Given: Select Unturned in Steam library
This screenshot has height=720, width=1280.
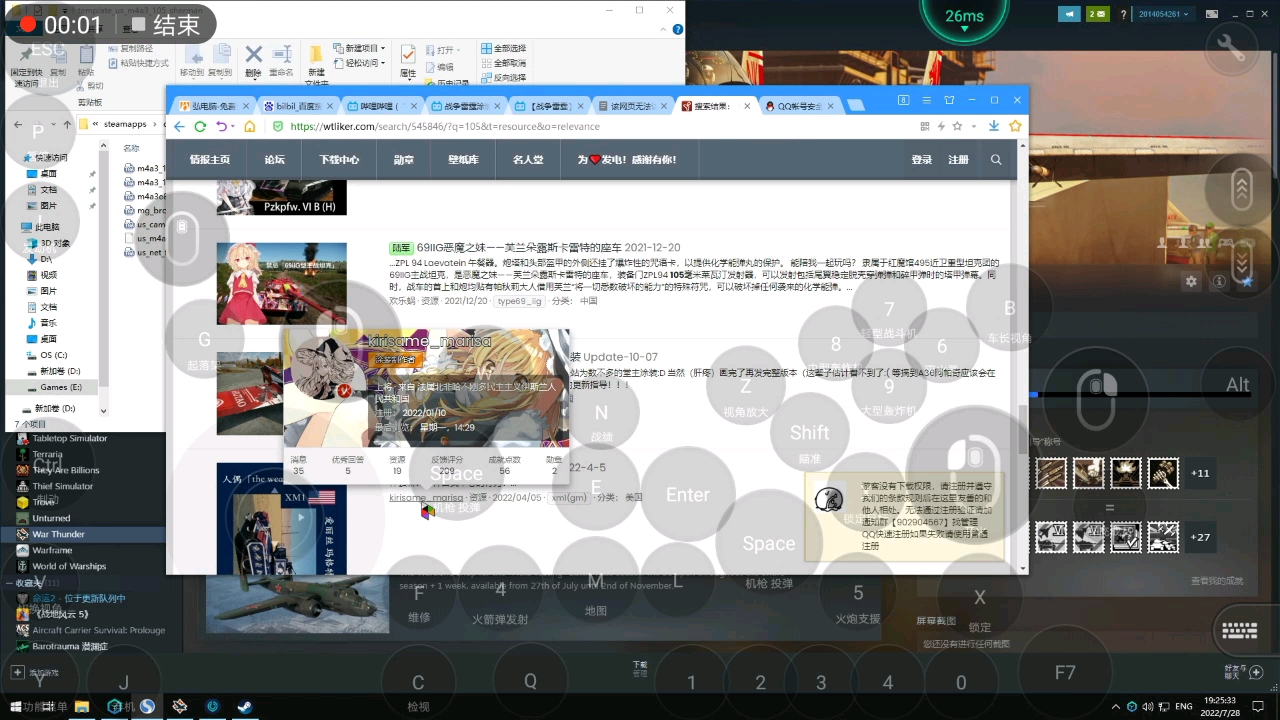Looking at the screenshot, I should (83, 518).
